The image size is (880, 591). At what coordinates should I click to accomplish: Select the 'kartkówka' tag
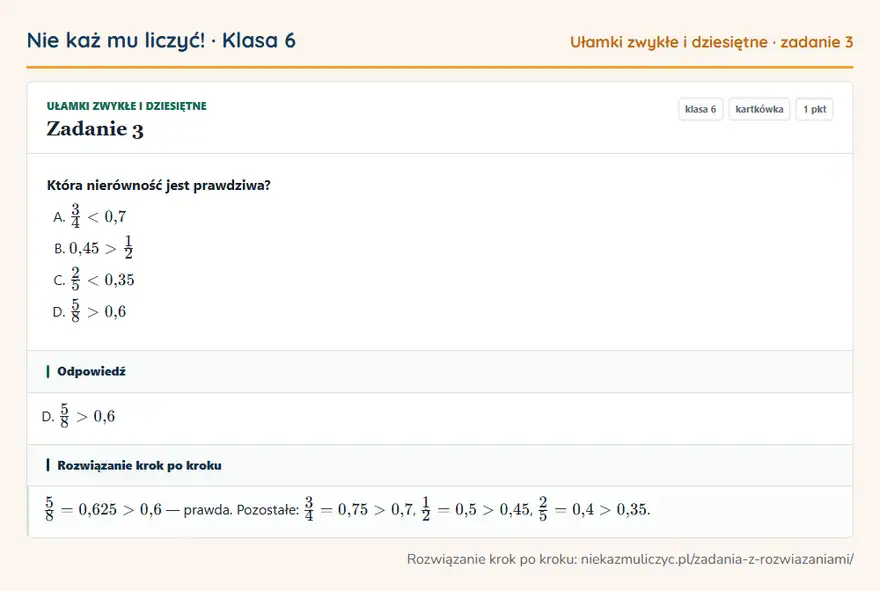[x=759, y=109]
